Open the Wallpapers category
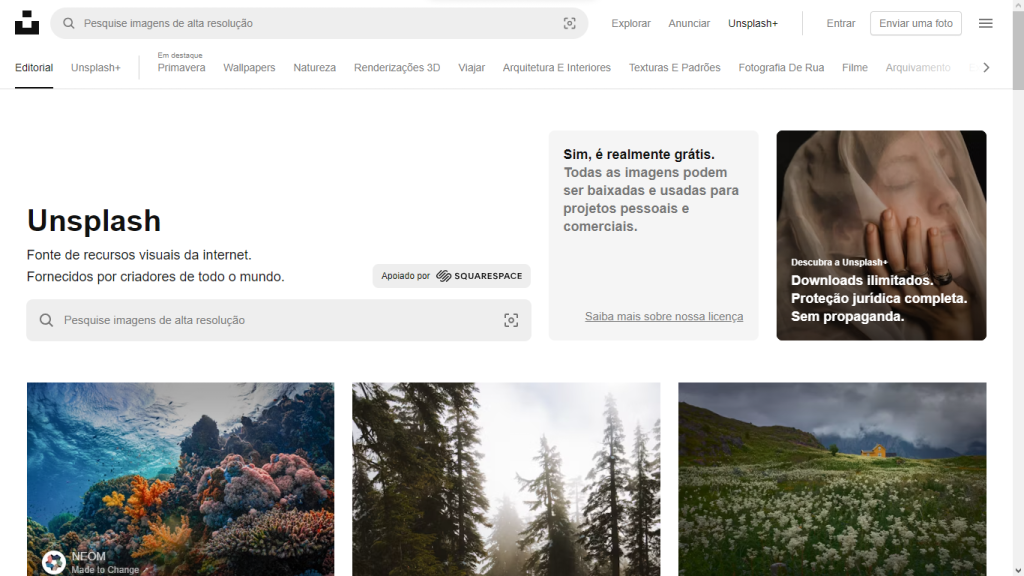This screenshot has width=1024, height=576. pos(249,68)
